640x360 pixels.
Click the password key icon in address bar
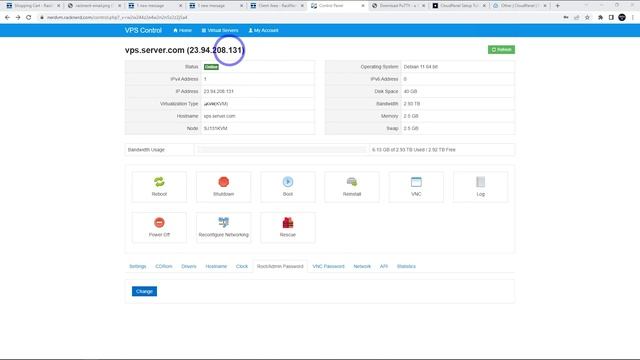(x=566, y=18)
